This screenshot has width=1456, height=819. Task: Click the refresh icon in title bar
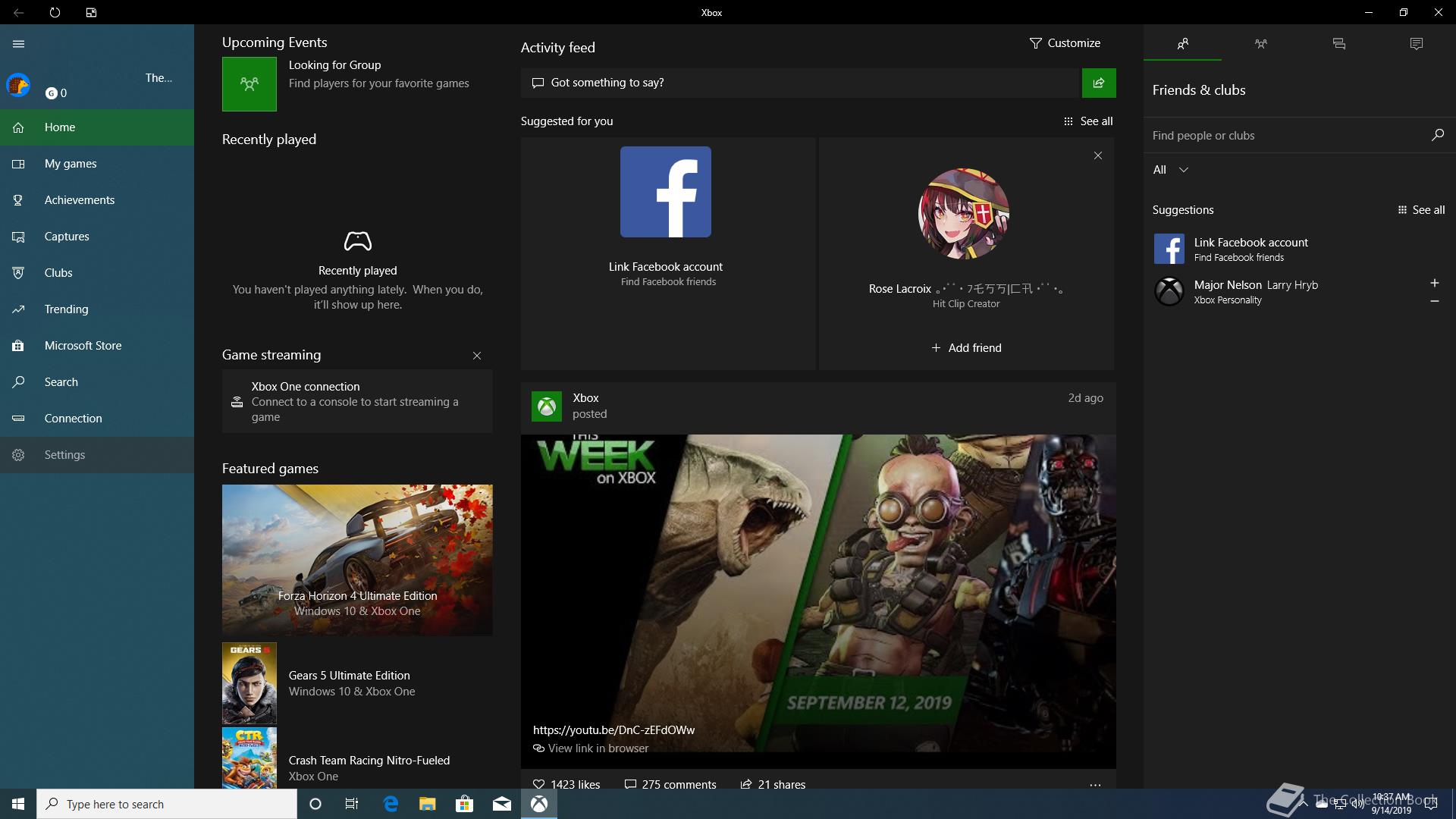(x=55, y=12)
